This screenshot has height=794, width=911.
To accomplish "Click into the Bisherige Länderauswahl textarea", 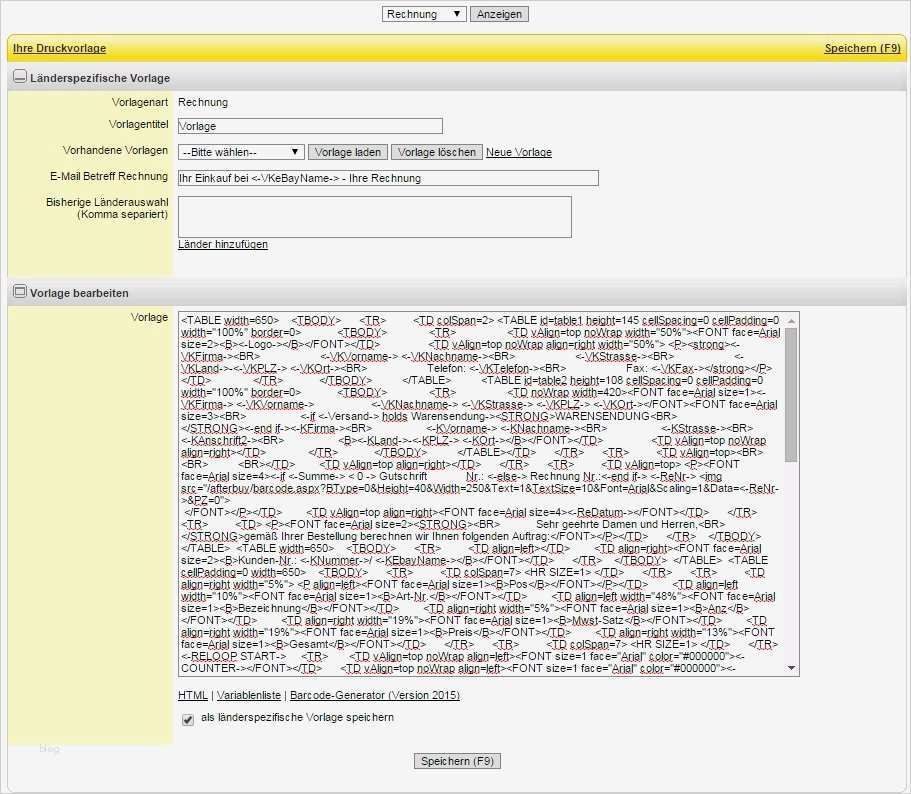I will pyautogui.click(x=375, y=217).
